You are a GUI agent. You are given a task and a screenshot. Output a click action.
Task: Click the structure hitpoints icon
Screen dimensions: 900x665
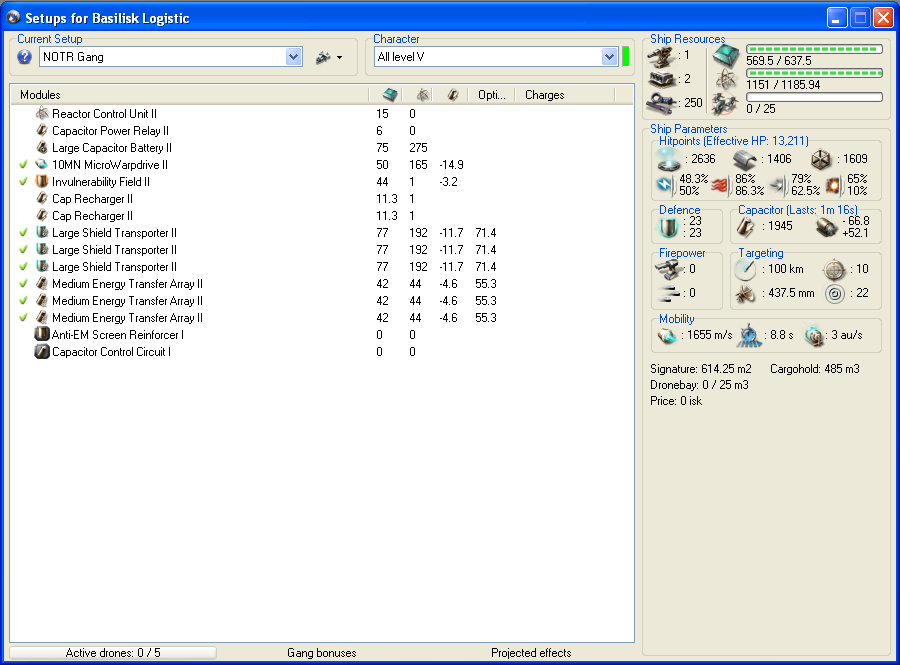(821, 159)
